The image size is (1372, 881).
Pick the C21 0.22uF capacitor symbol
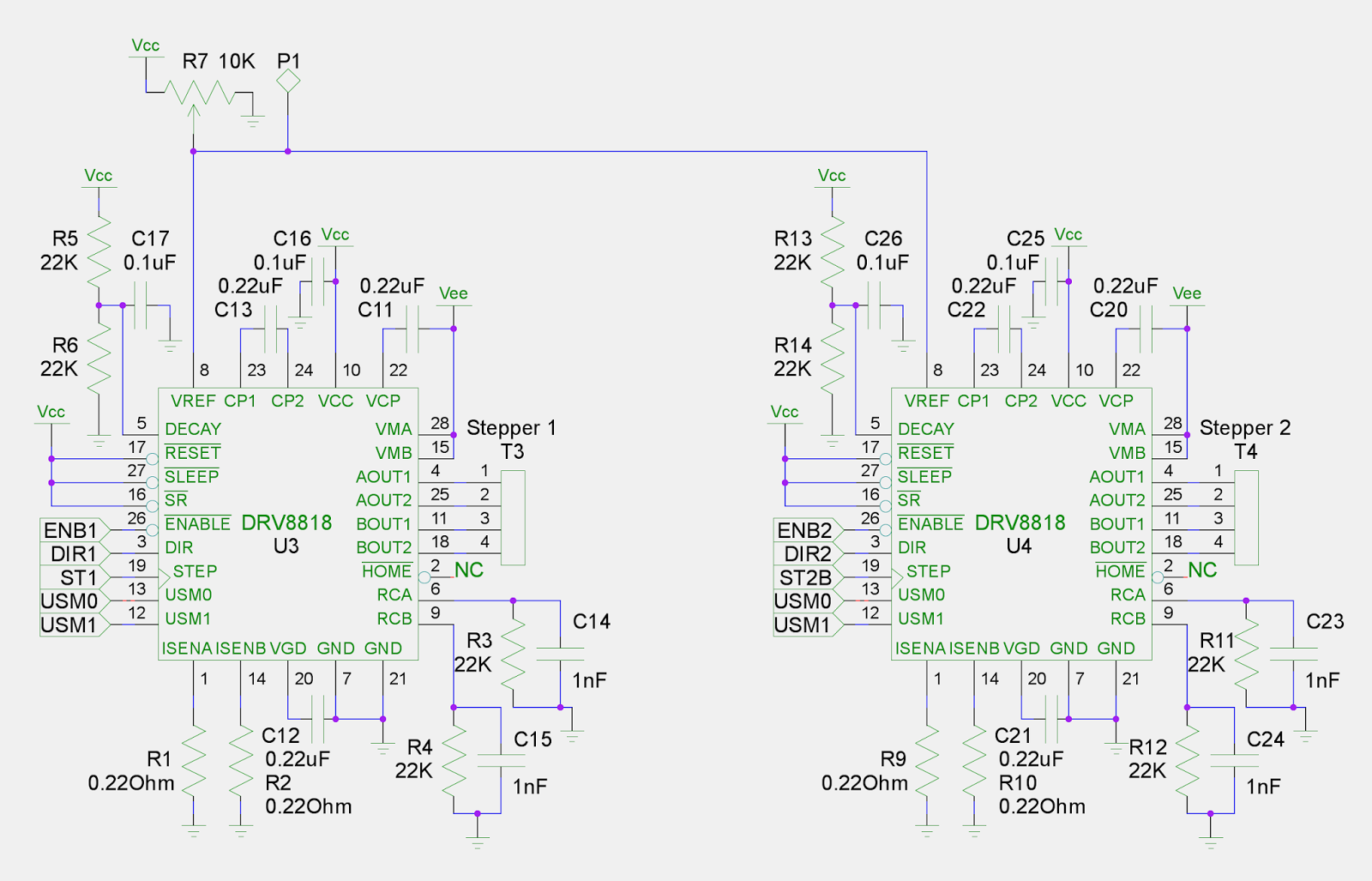tap(1051, 719)
